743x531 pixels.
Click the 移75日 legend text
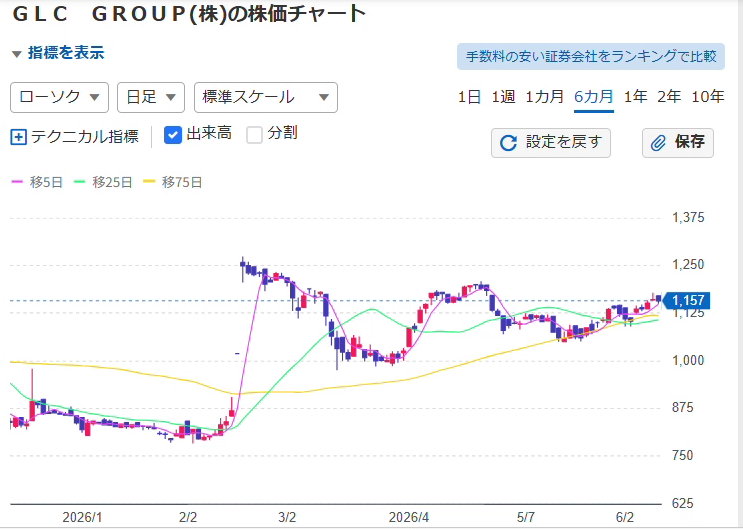(182, 182)
